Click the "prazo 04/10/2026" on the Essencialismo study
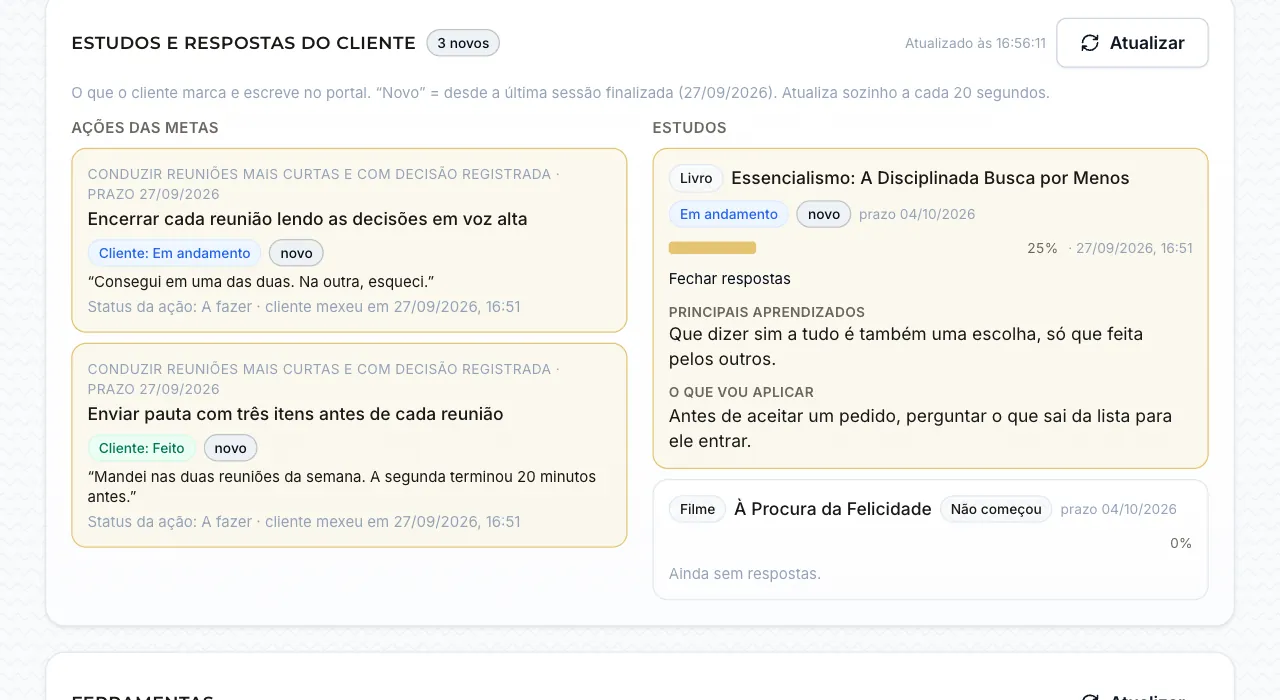 pyautogui.click(x=917, y=214)
